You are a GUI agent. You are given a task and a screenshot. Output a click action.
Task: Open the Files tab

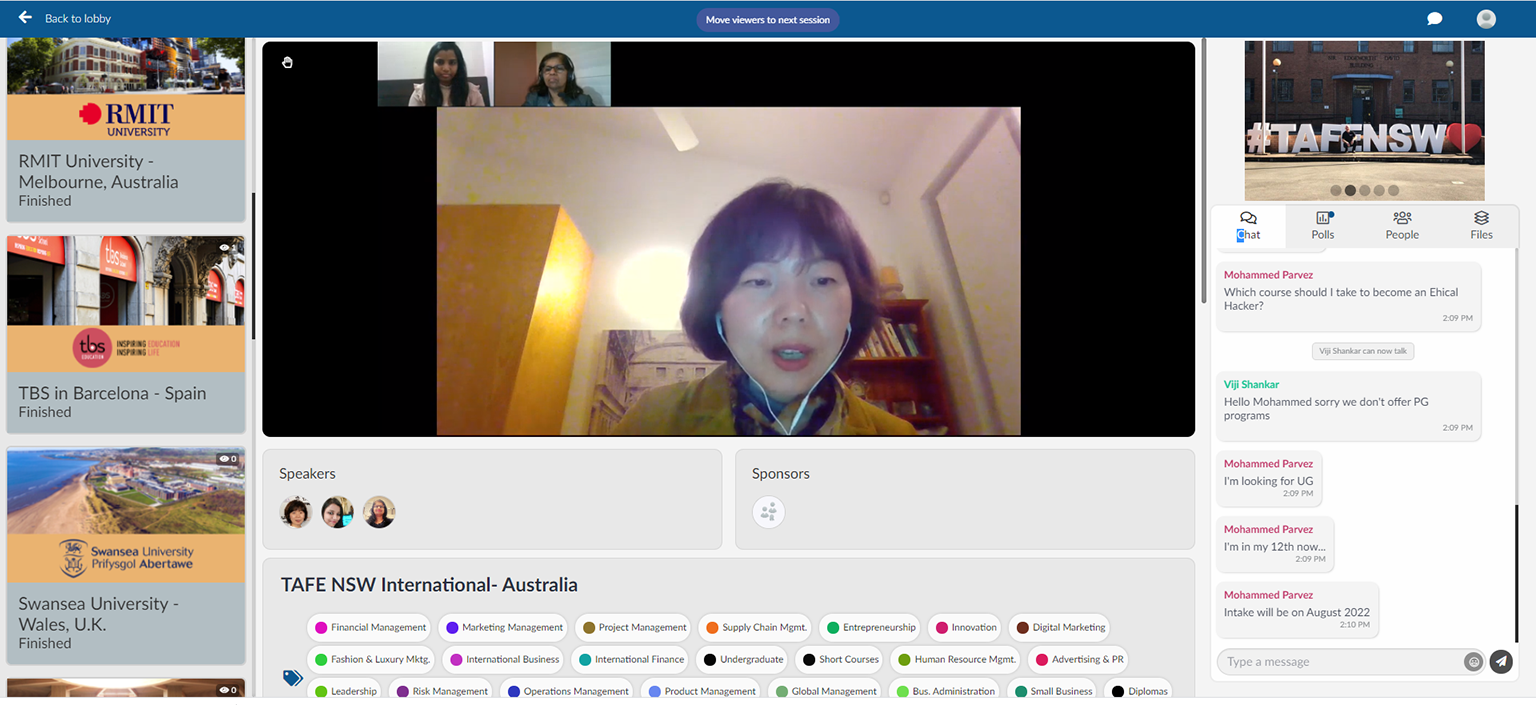1481,226
